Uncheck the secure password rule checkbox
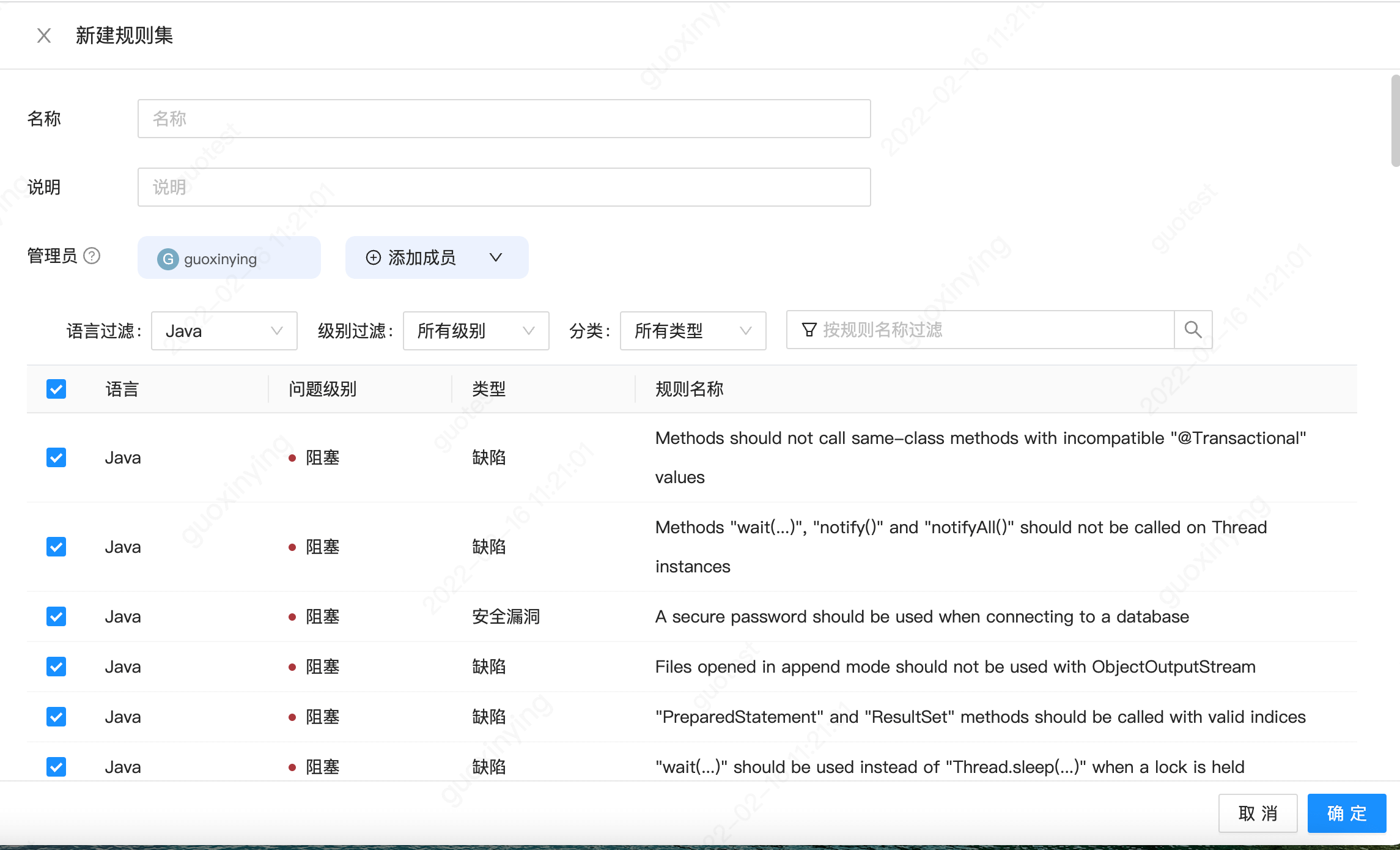1400x850 pixels. (56, 616)
